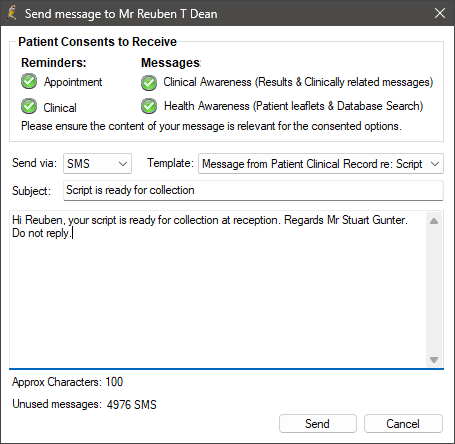455x444 pixels.
Task: Send the SMS message
Action: [318, 424]
